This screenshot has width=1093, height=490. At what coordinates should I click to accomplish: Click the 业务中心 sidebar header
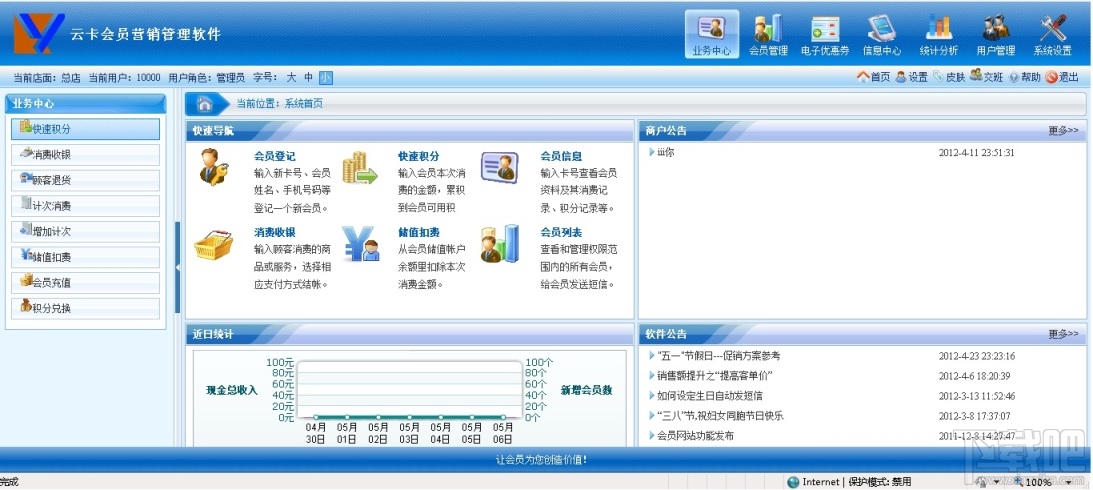(x=86, y=103)
